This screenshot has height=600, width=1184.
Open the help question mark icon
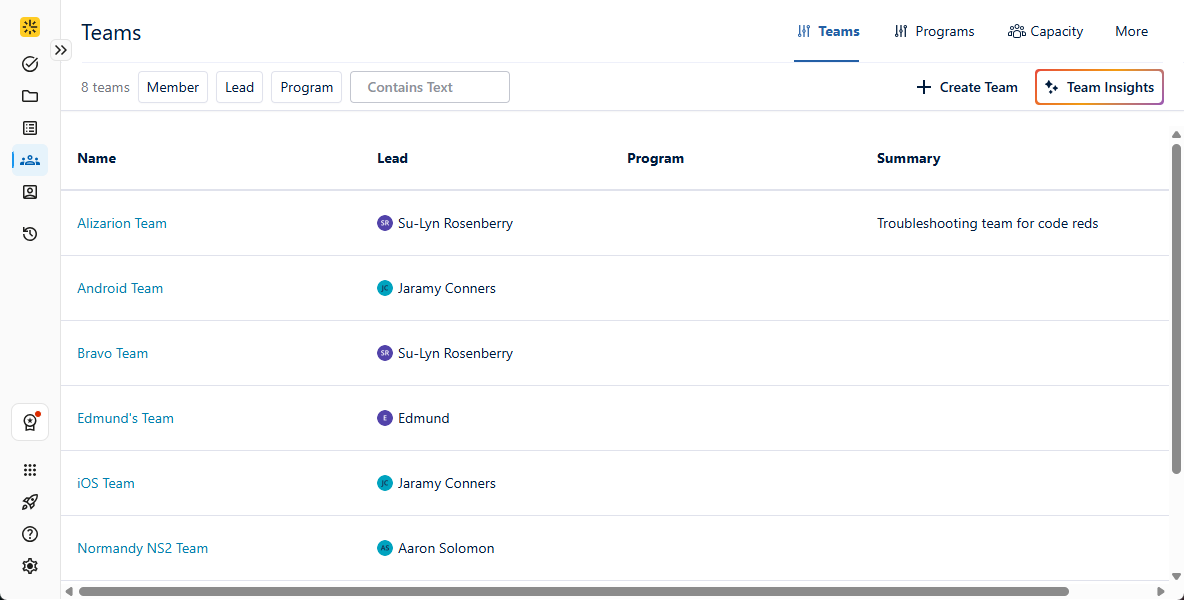(29, 533)
